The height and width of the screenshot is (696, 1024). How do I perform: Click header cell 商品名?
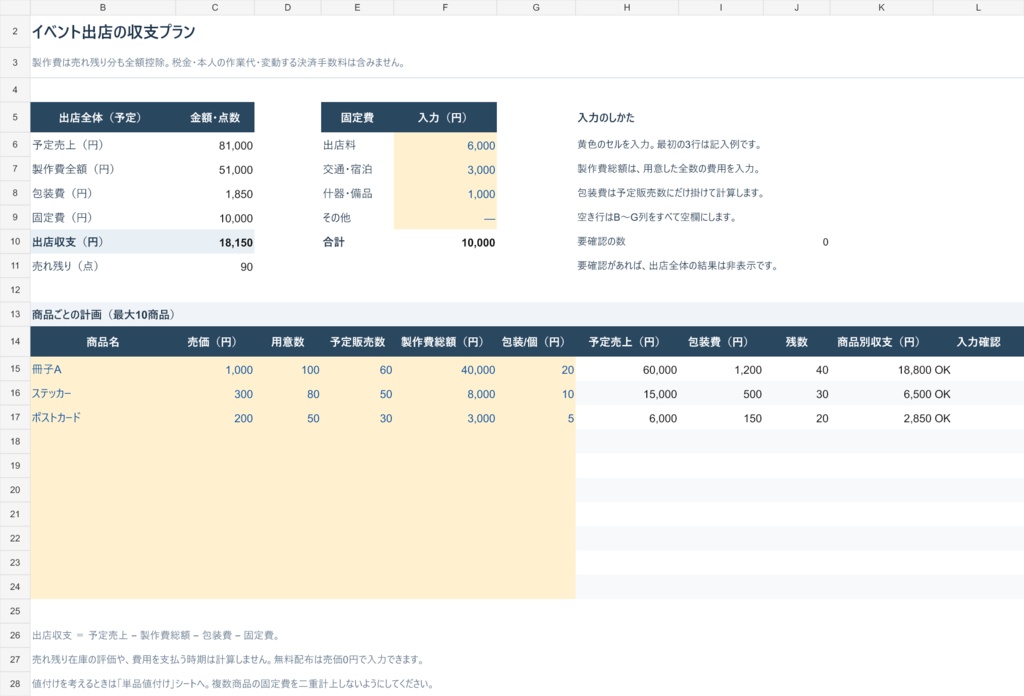[x=103, y=341]
